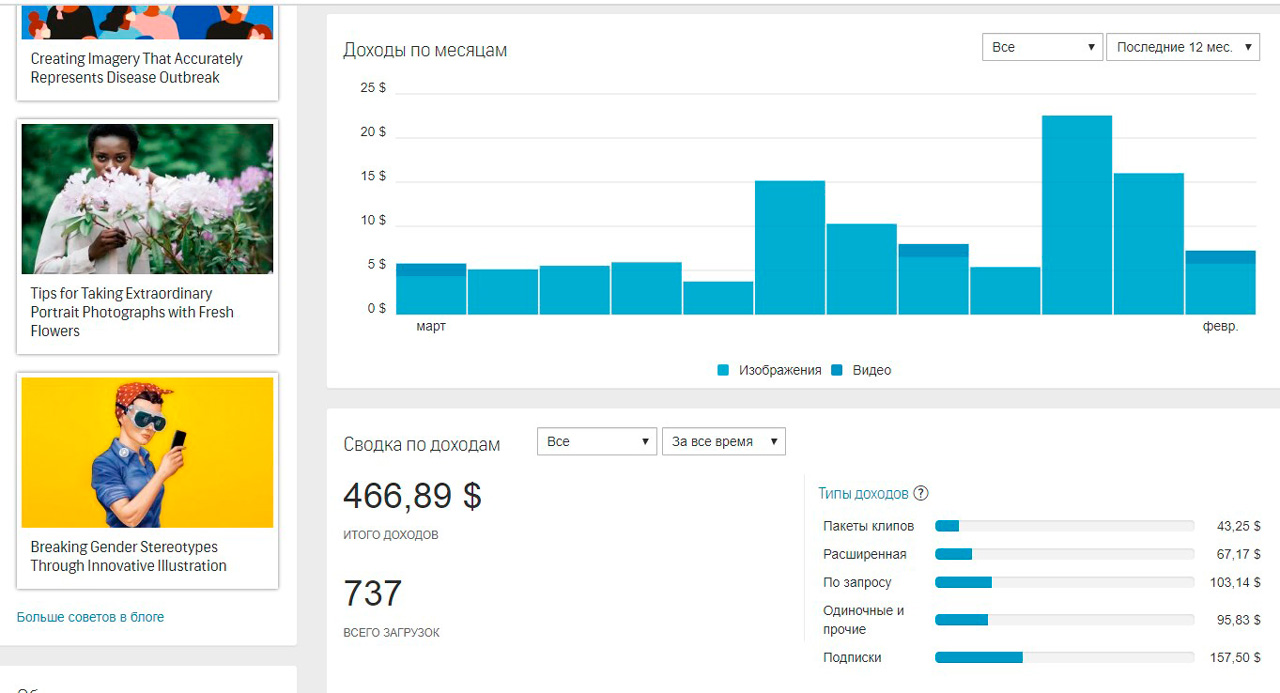The image size is (1280, 693).
Task: Open the Breaking Gender Stereotypes article title
Action: click(128, 556)
